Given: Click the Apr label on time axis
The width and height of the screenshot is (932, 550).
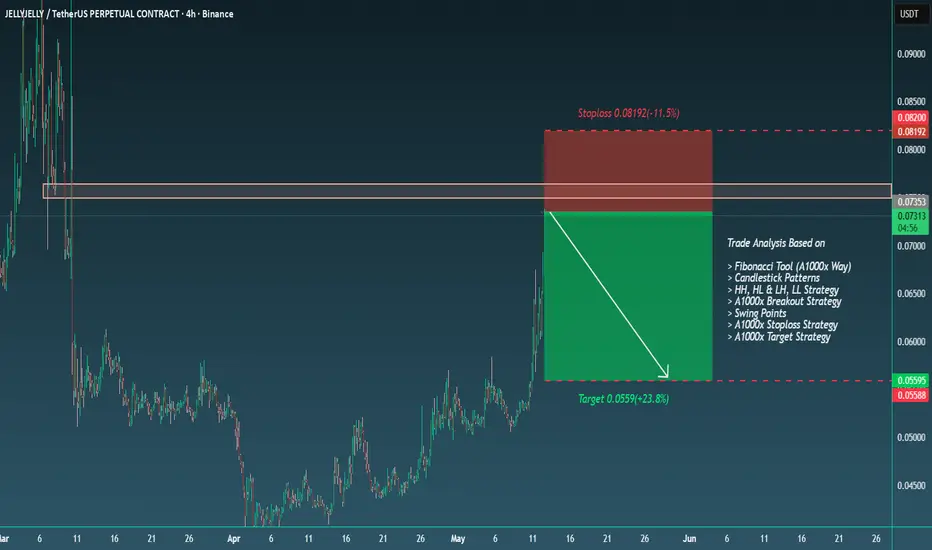Looking at the screenshot, I should coord(234,539).
